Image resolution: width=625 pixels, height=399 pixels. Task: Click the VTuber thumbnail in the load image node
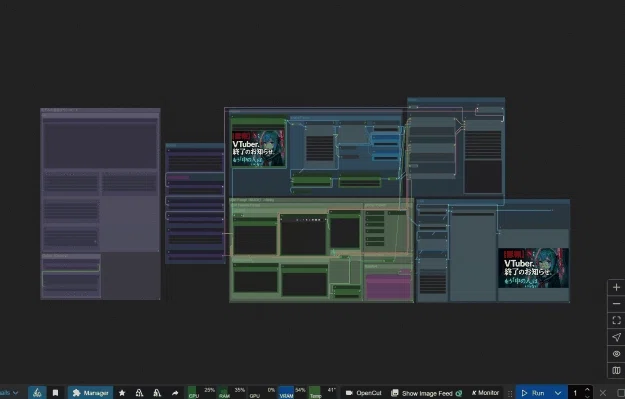258,148
